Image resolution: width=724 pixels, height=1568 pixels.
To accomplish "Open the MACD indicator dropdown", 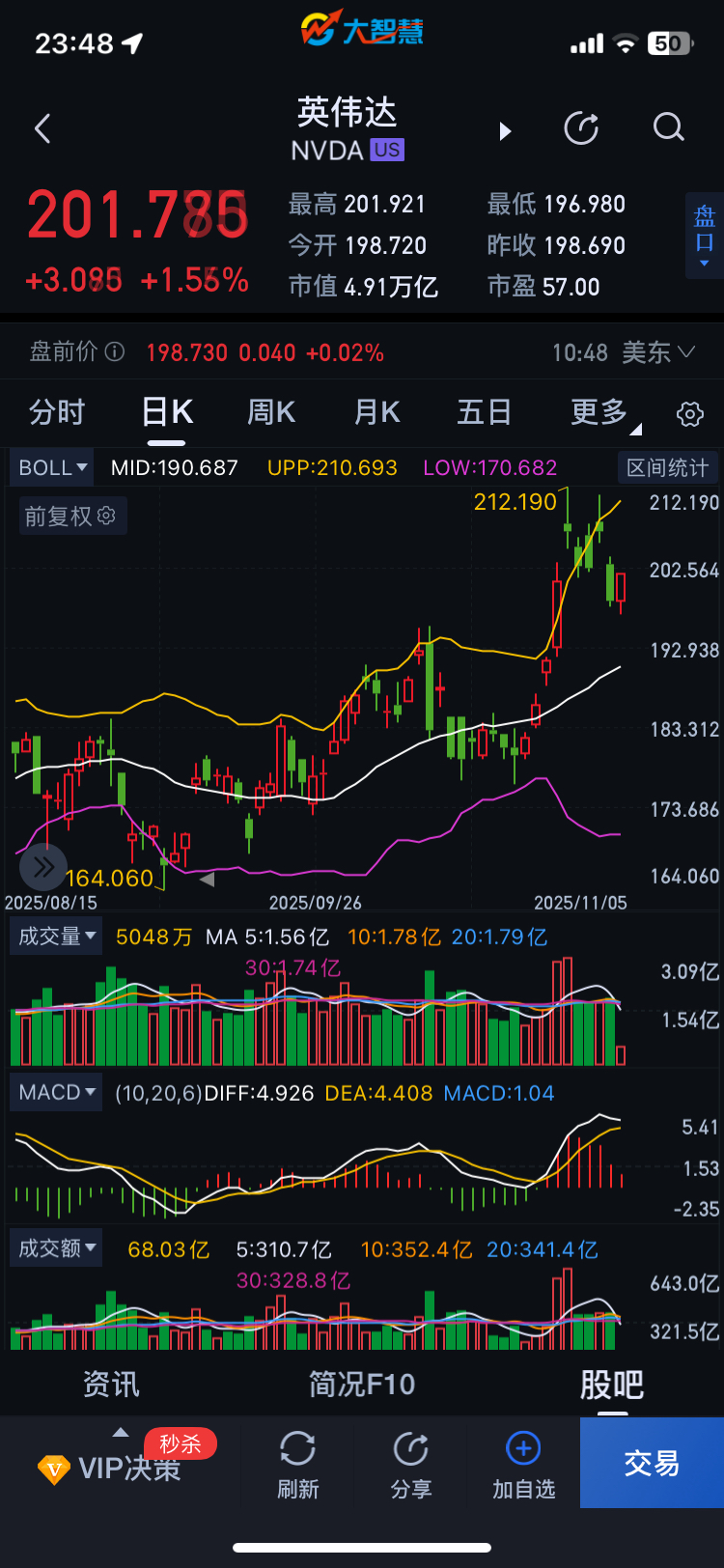I will pos(57,1093).
